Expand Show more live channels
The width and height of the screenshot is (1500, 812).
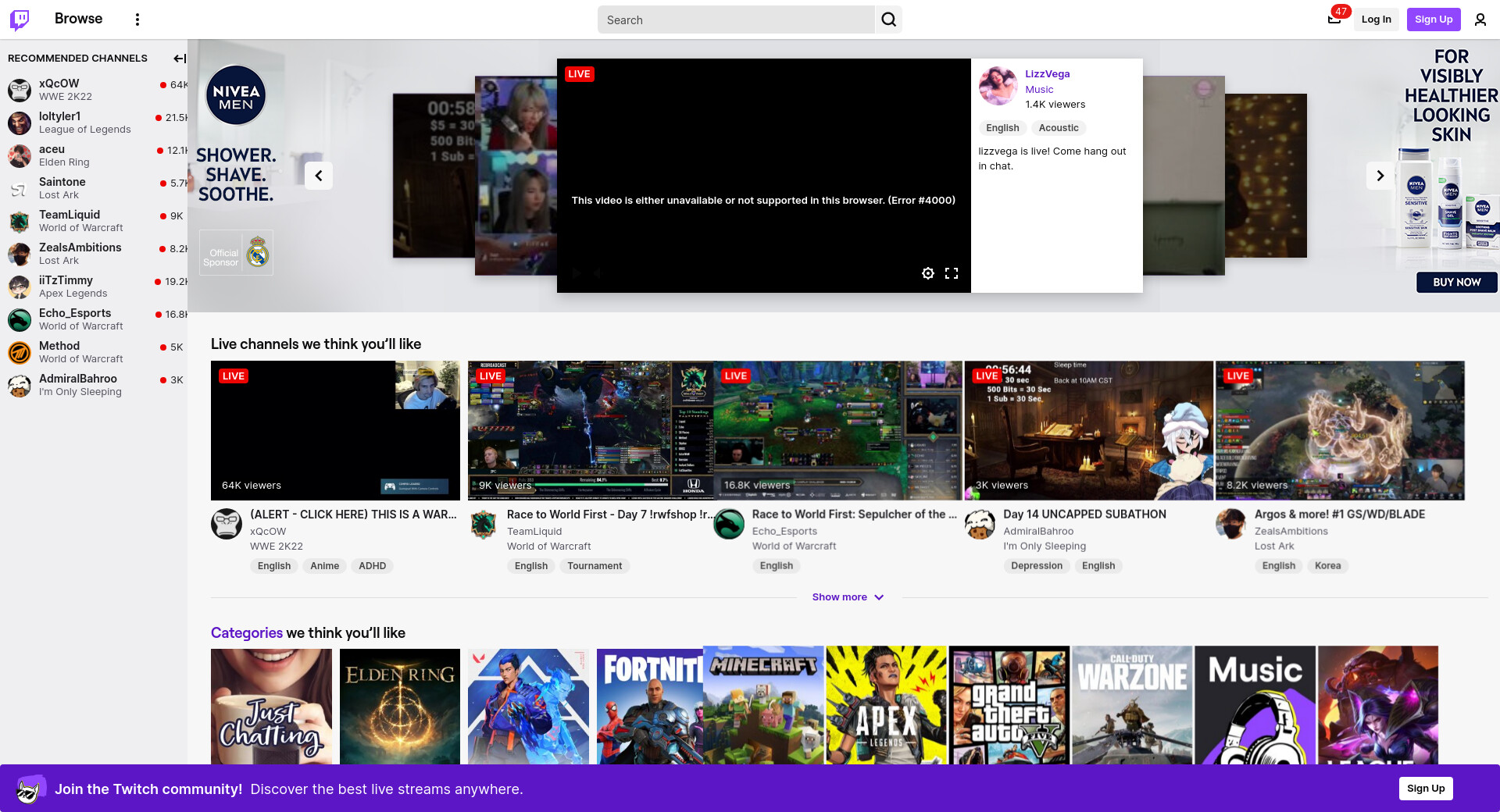point(847,597)
